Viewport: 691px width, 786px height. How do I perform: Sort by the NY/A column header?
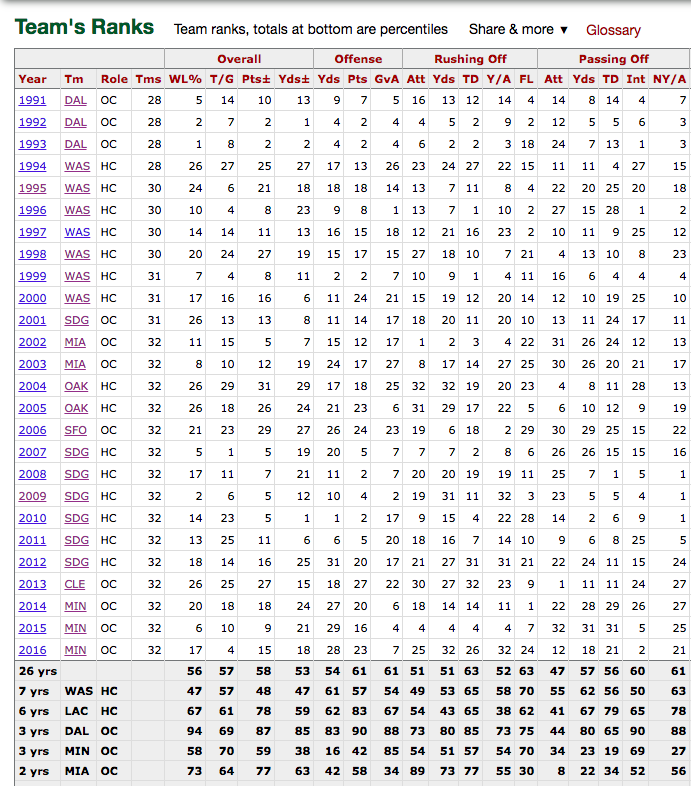coord(669,79)
